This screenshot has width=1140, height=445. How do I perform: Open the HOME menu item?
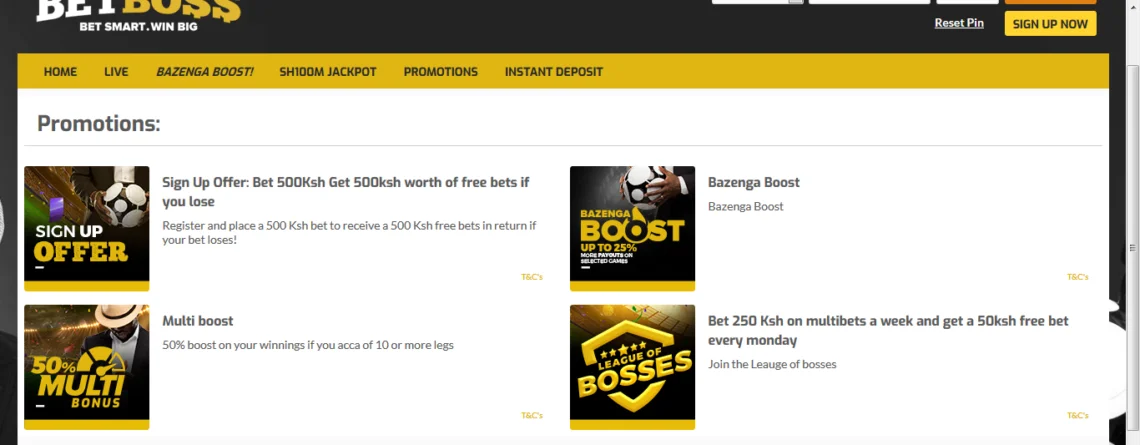coord(60,72)
